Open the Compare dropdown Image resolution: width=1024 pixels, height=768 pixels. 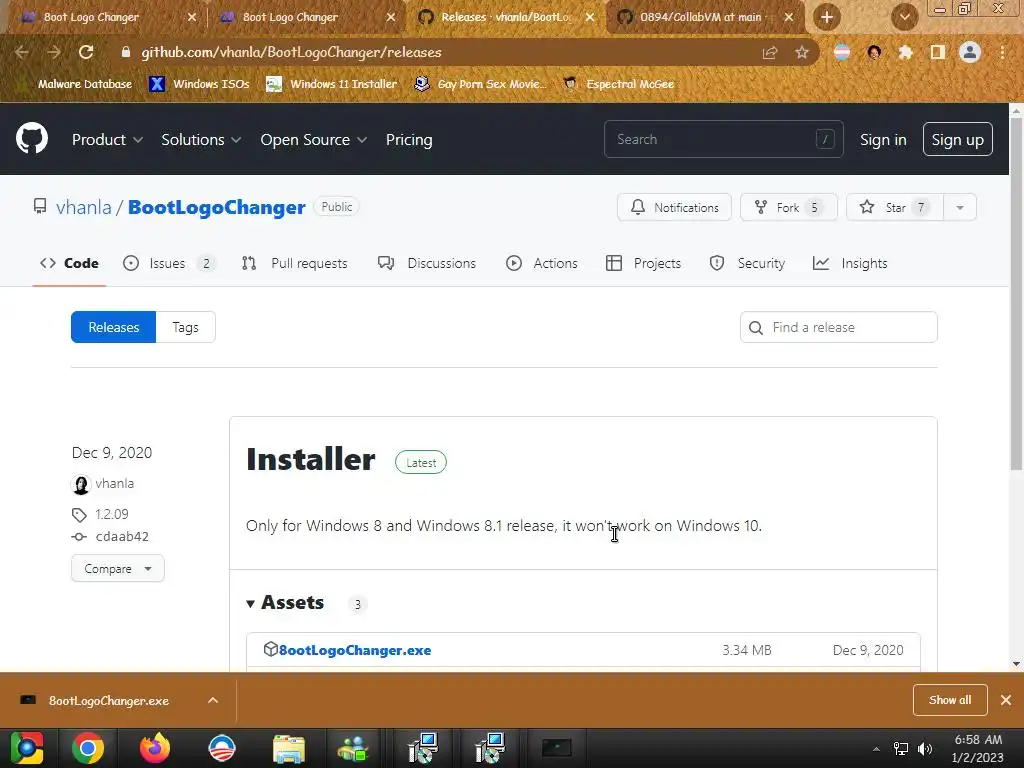point(118,569)
